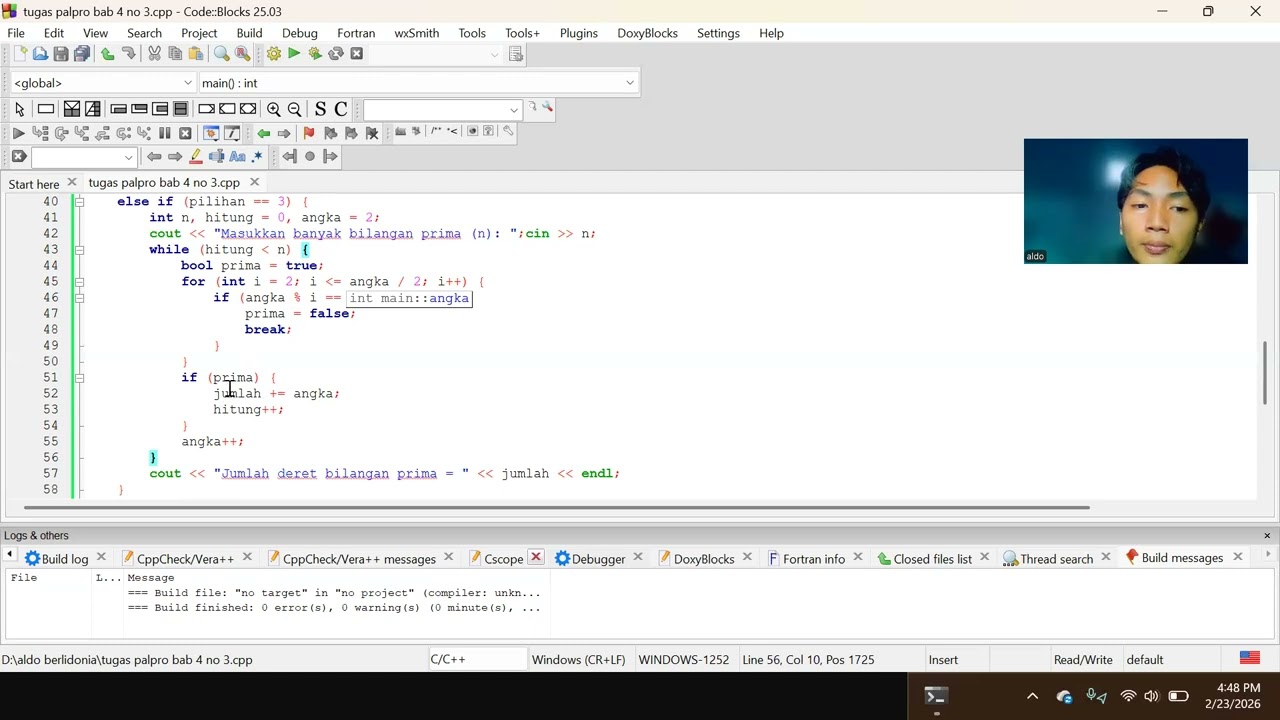The height and width of the screenshot is (720, 1280).
Task: Open the Debugger log tab
Action: (x=590, y=559)
